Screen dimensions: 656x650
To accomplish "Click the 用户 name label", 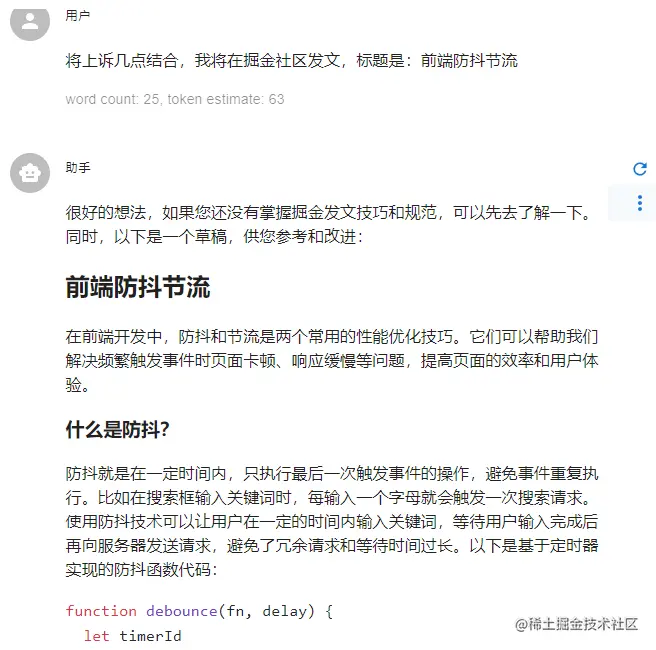I will point(78,16).
